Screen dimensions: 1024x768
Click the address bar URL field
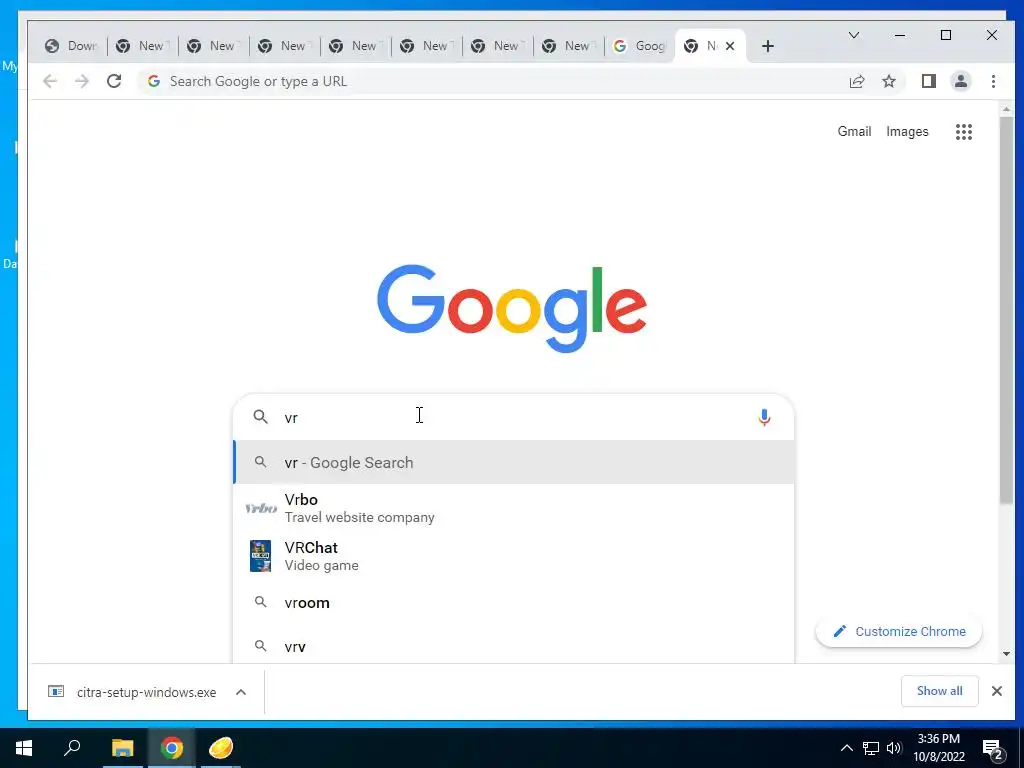tap(490, 81)
